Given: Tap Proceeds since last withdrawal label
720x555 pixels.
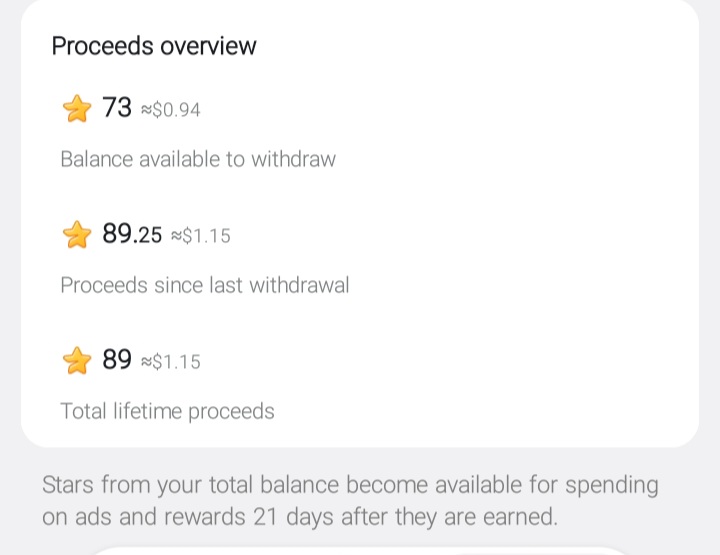Looking at the screenshot, I should click(x=205, y=285).
